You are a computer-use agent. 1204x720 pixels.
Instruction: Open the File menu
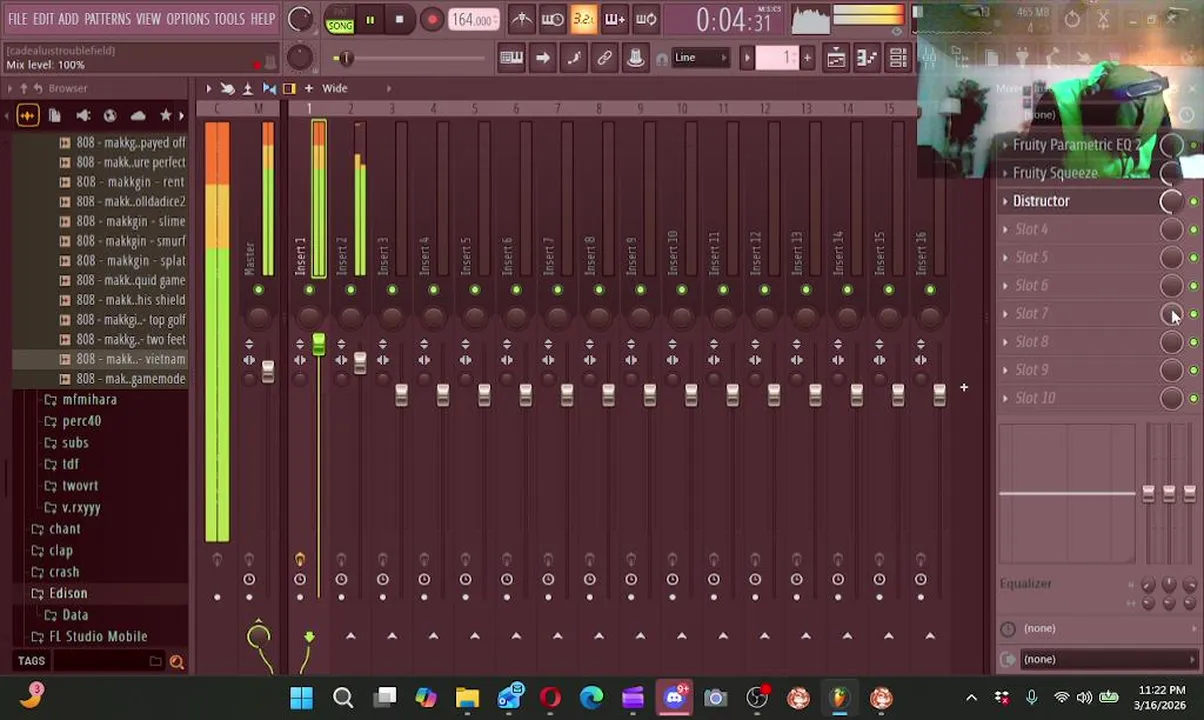18,19
